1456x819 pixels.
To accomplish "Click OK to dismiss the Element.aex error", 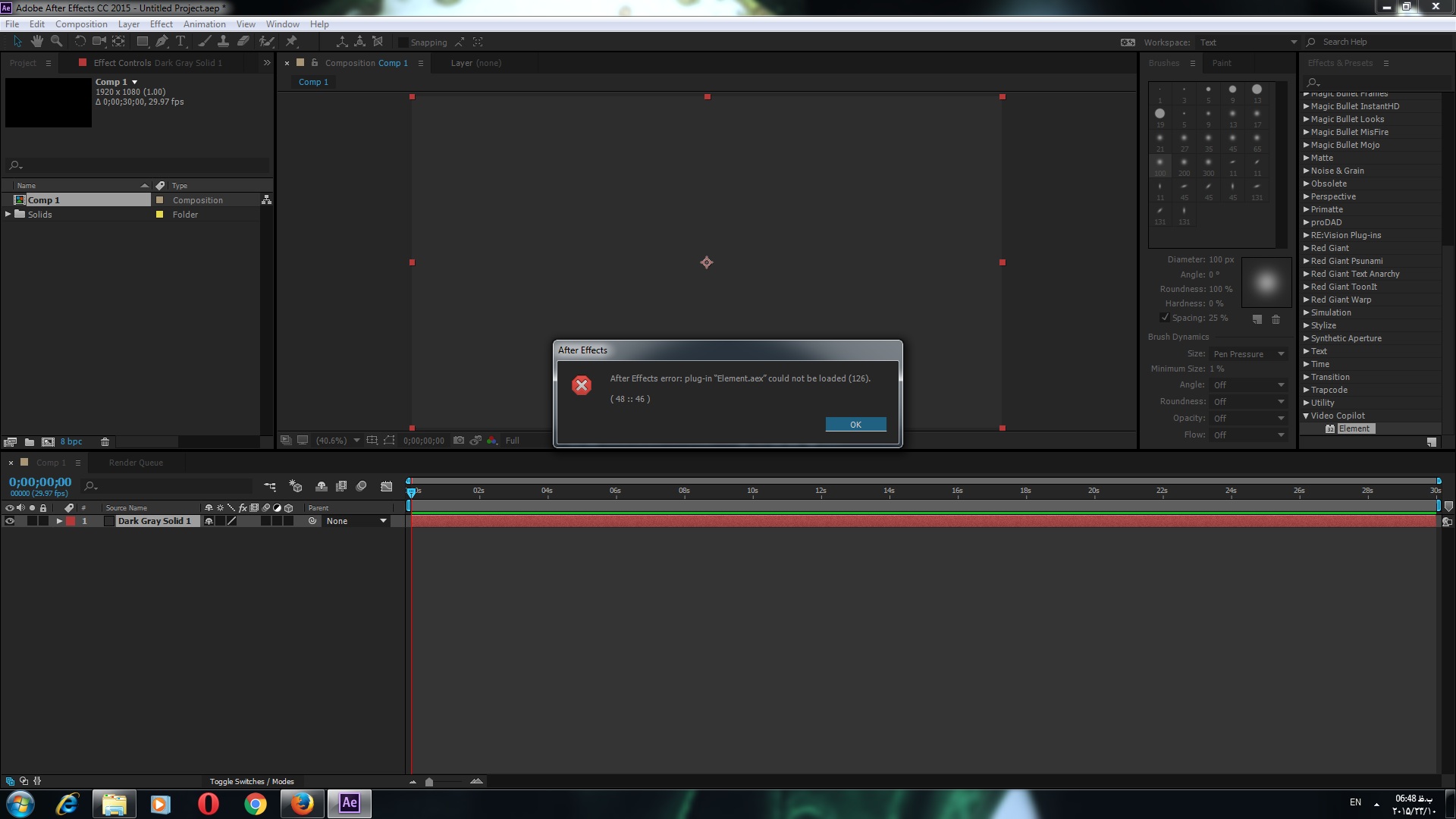I will (854, 424).
